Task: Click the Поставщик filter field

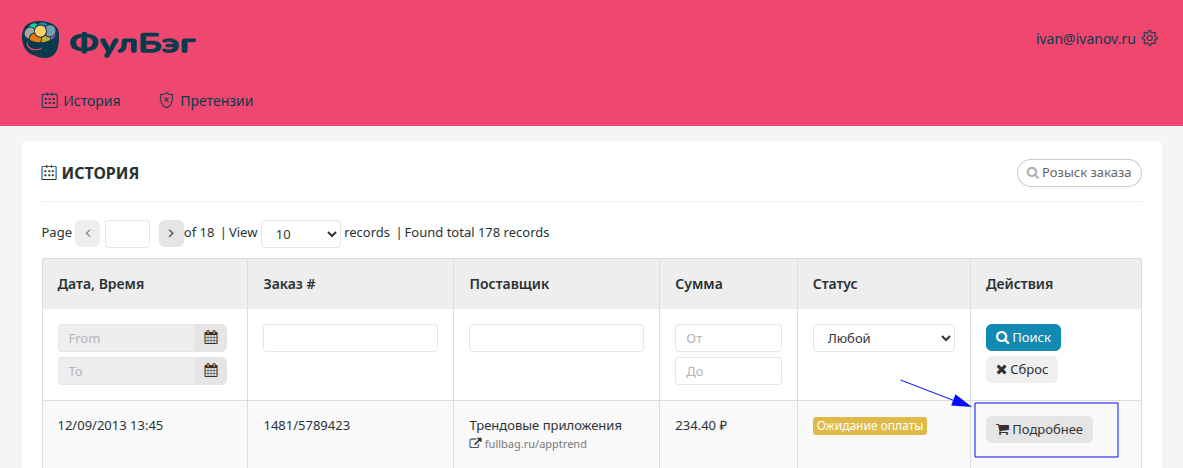Action: 556,338
